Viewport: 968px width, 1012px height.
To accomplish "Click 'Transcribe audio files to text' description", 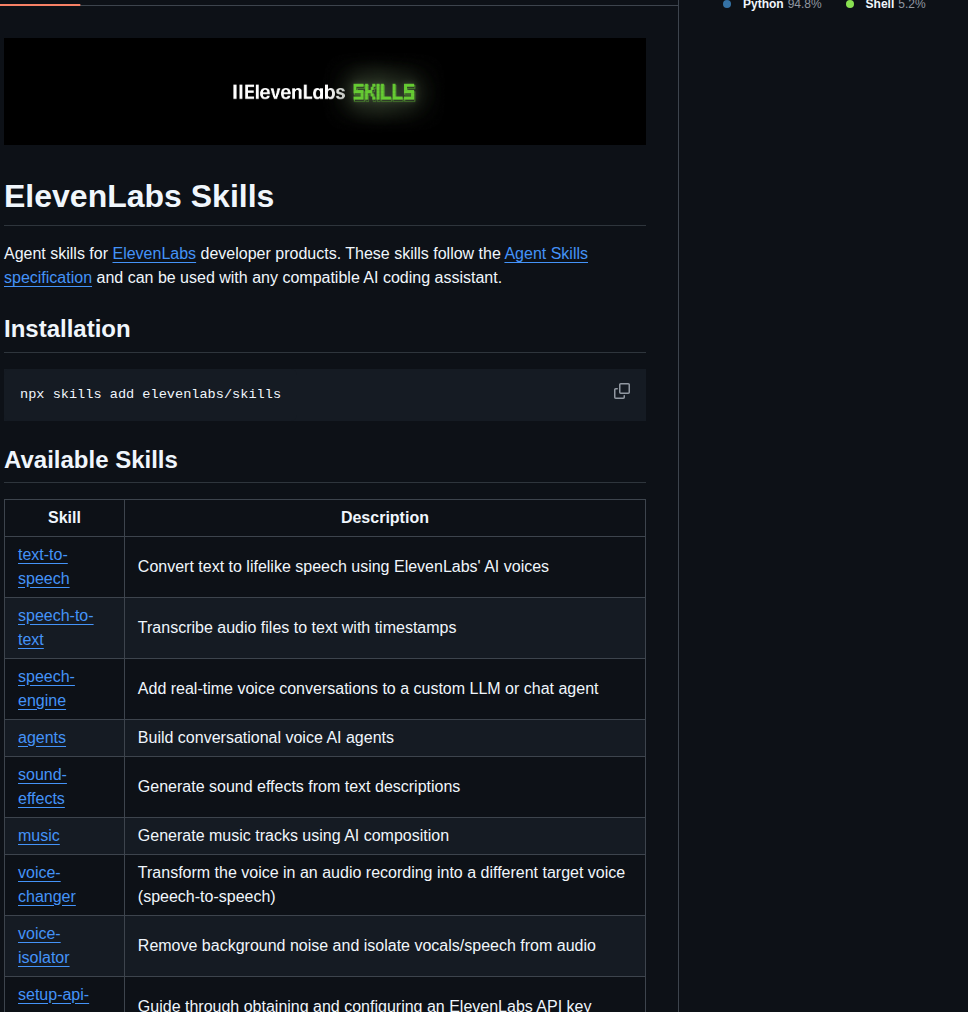I will click(x=297, y=627).
